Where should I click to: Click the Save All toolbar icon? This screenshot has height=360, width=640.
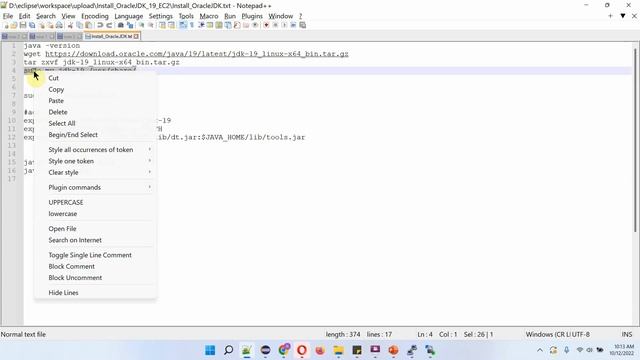[32, 25]
